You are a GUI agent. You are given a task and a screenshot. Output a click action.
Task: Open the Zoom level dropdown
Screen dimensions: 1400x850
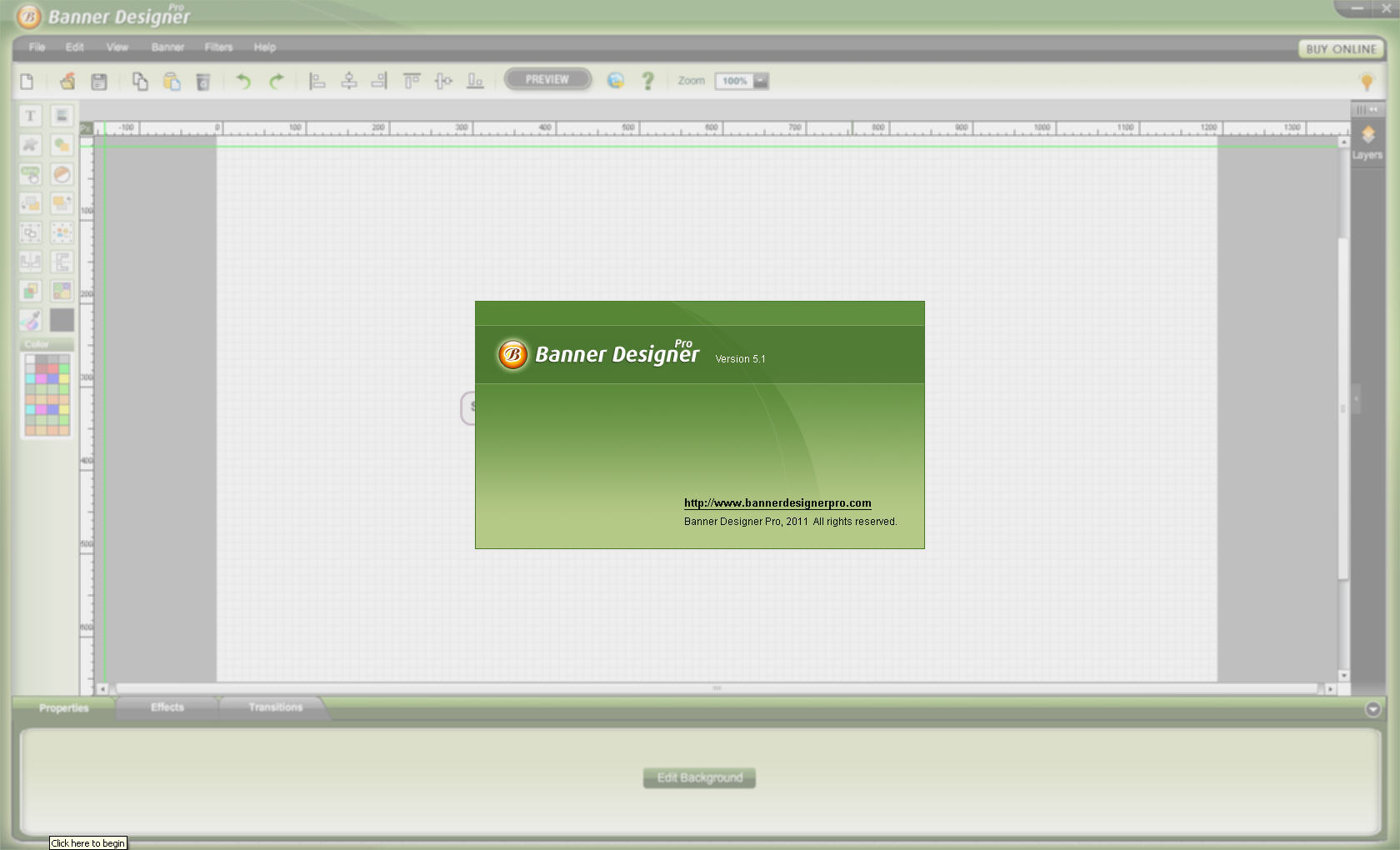point(759,81)
